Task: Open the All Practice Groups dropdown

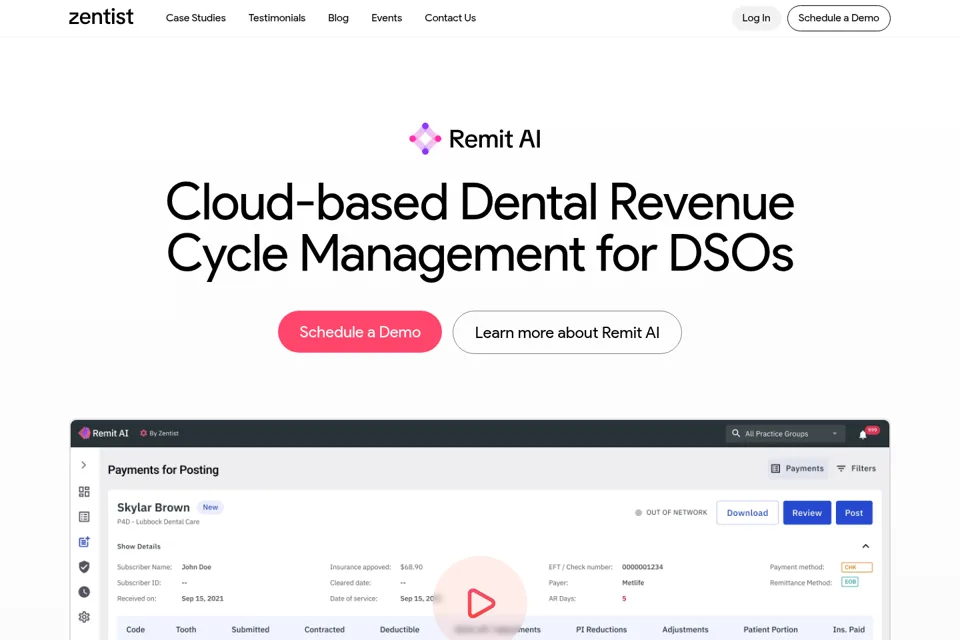Action: coord(786,434)
